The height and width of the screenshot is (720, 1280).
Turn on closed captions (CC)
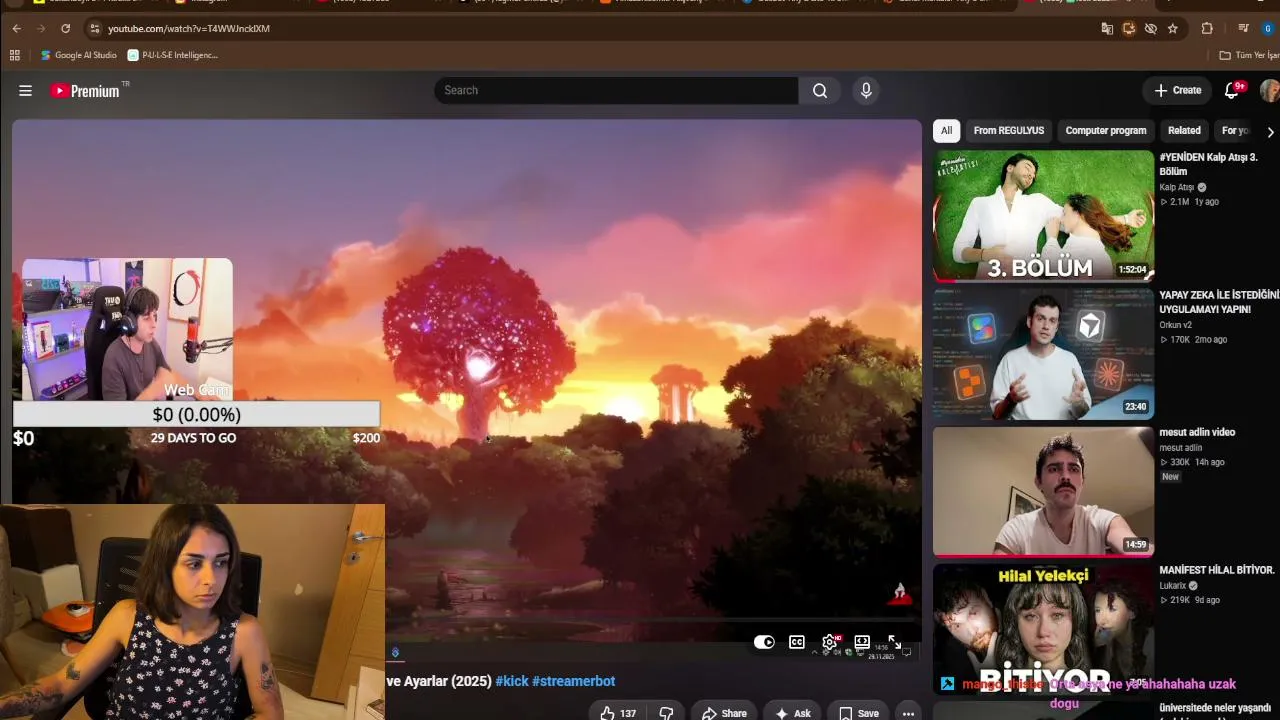(x=797, y=642)
